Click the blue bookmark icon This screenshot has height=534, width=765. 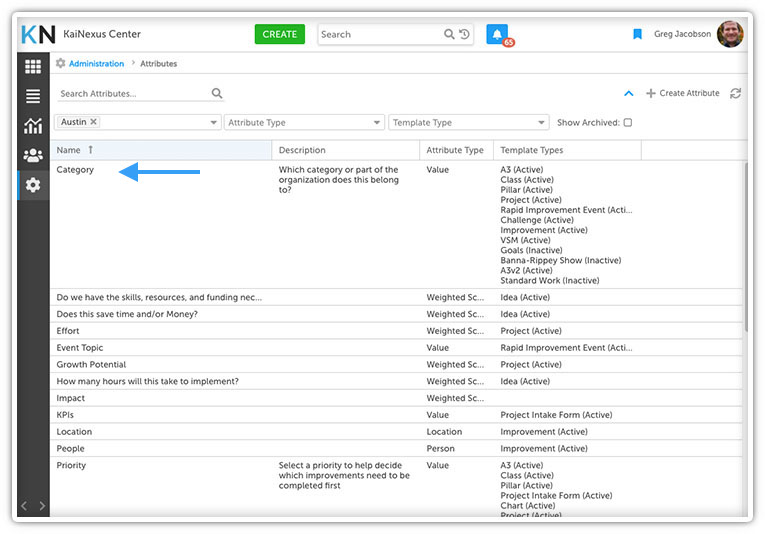tap(637, 34)
